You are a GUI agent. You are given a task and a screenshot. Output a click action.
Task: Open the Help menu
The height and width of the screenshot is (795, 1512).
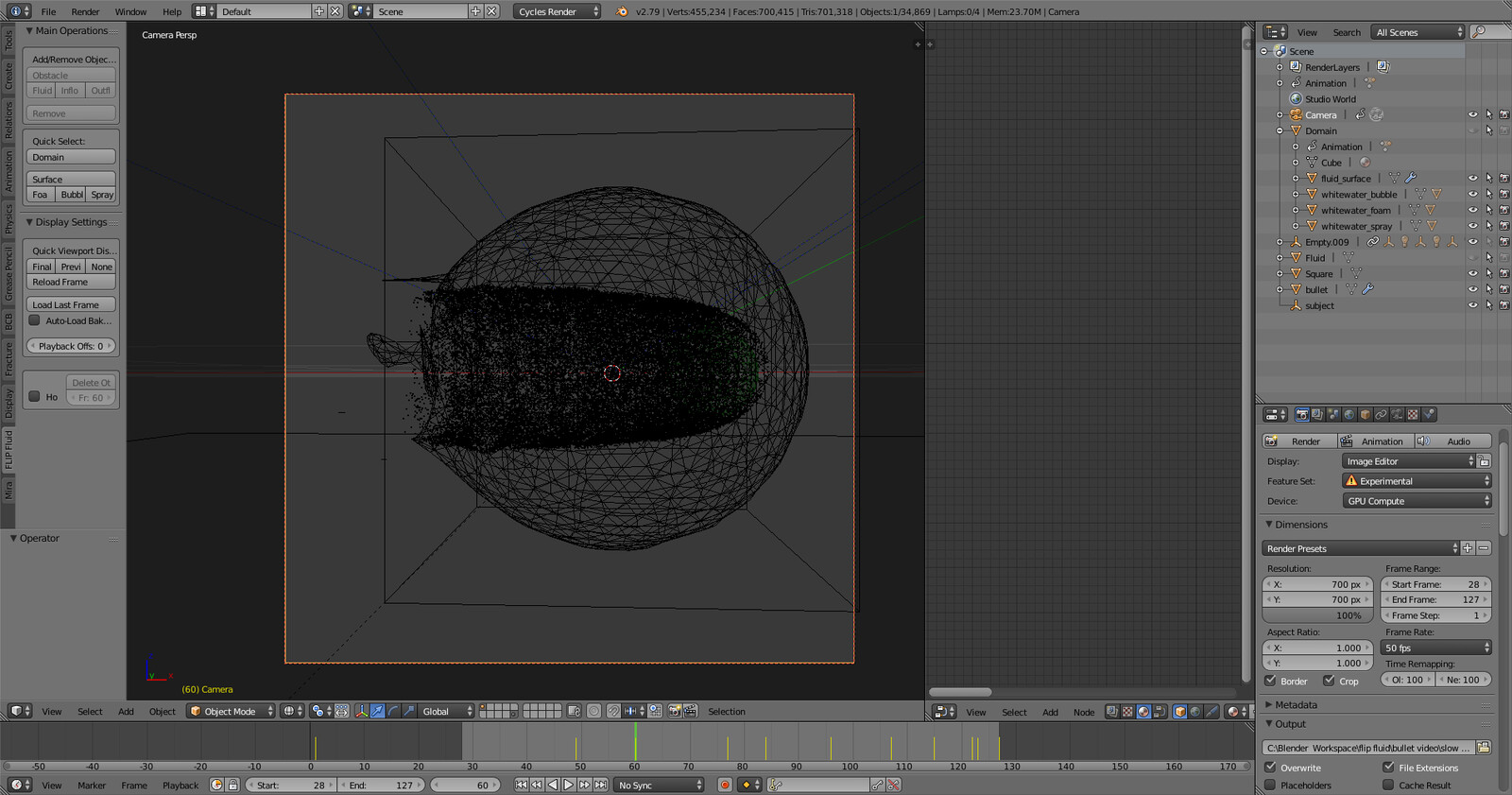point(172,11)
